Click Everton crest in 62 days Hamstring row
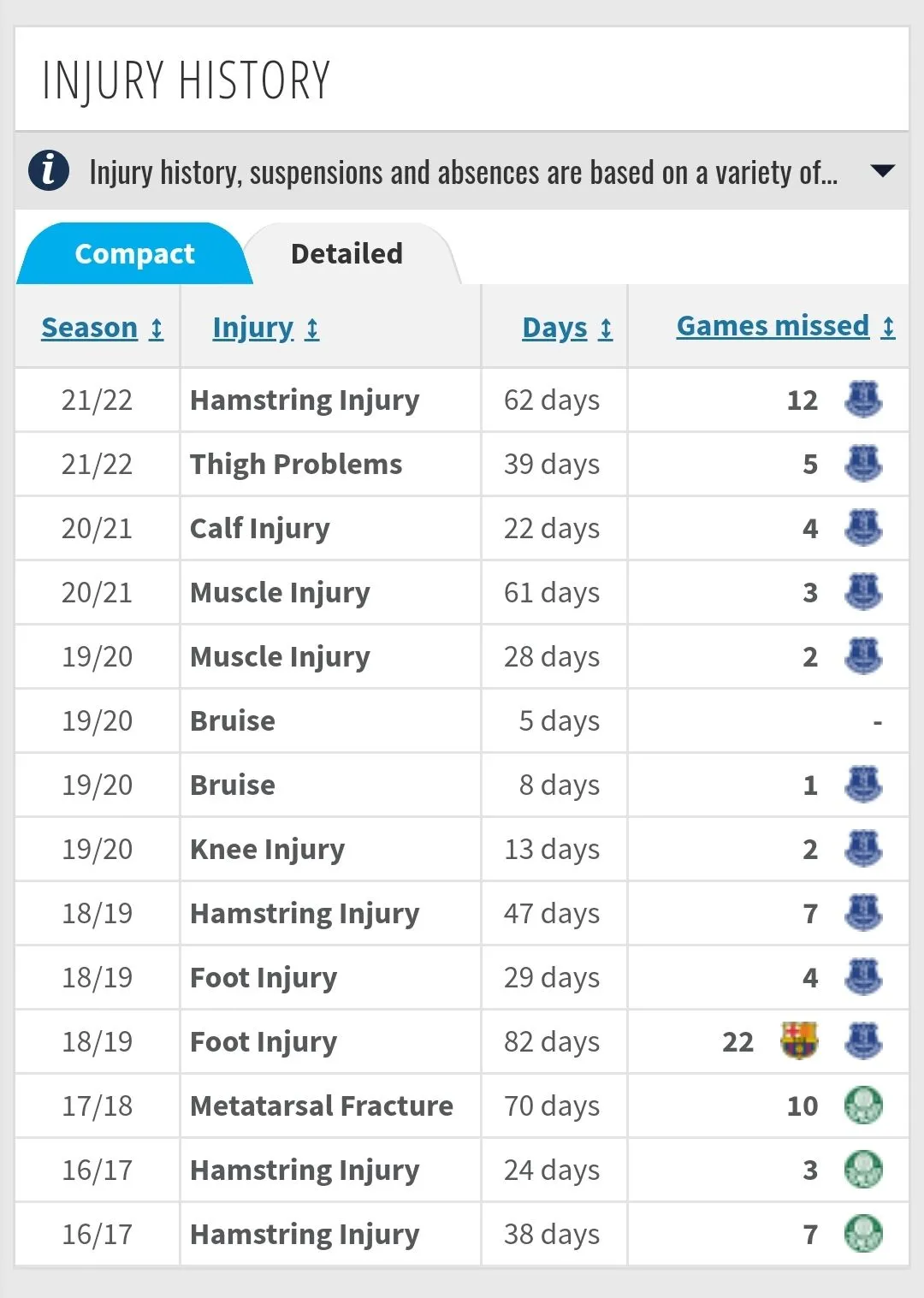Viewport: 924px width, 1298px height. (863, 400)
